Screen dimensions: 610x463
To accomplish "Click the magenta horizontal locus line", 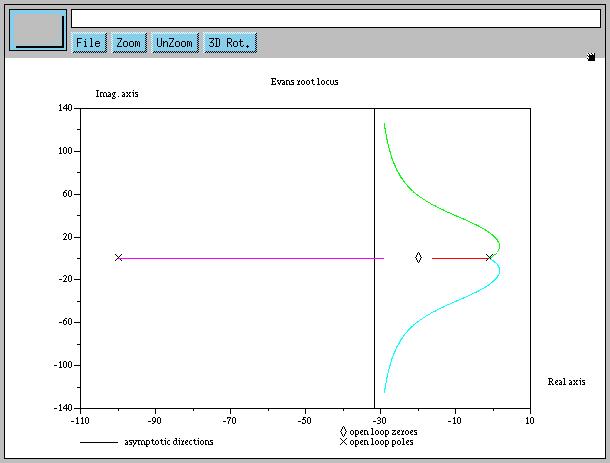I will coord(250,258).
